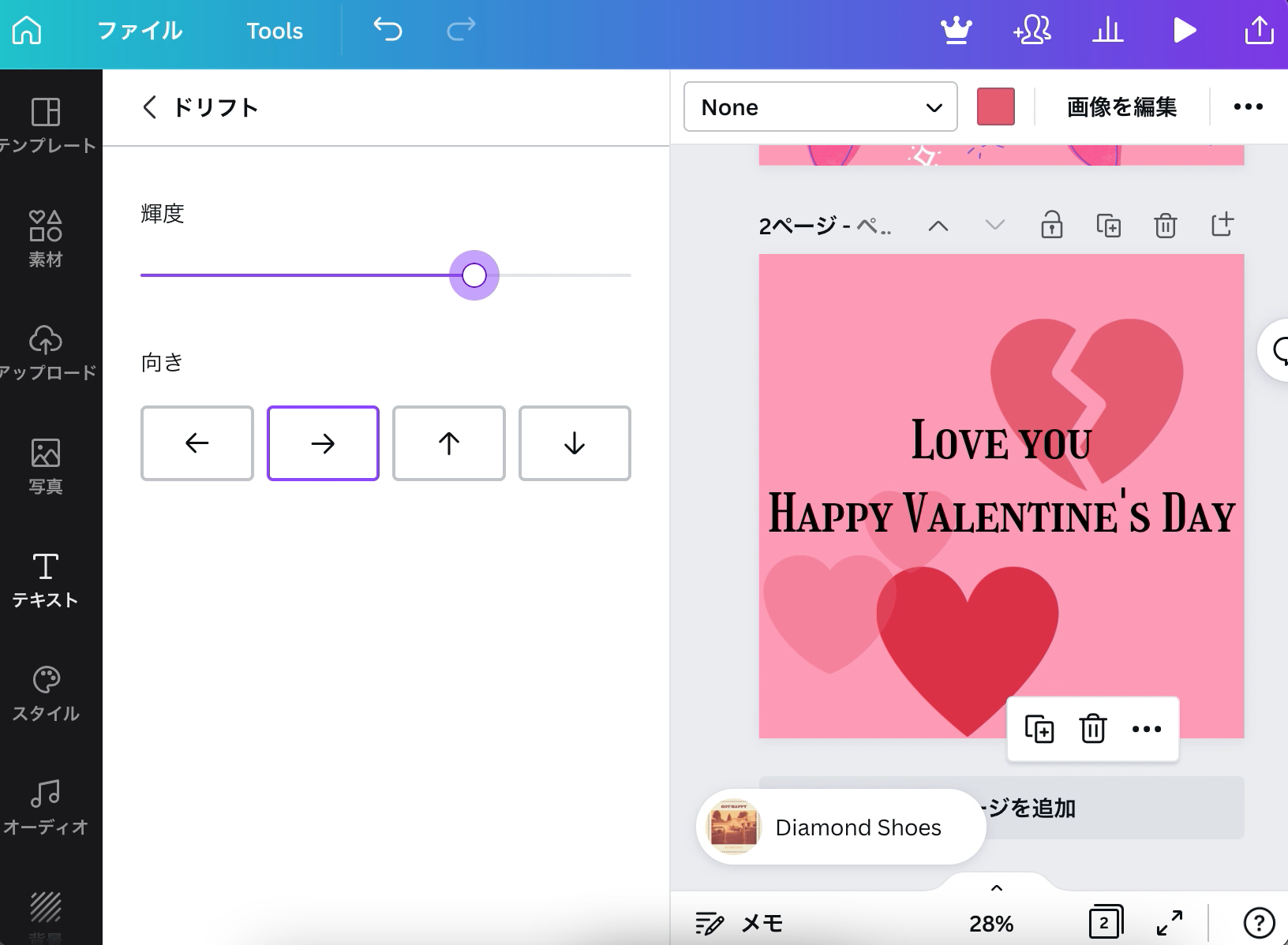The image size is (1288, 945).
Task: Open the toolbar more options ellipsis
Action: (x=1248, y=106)
